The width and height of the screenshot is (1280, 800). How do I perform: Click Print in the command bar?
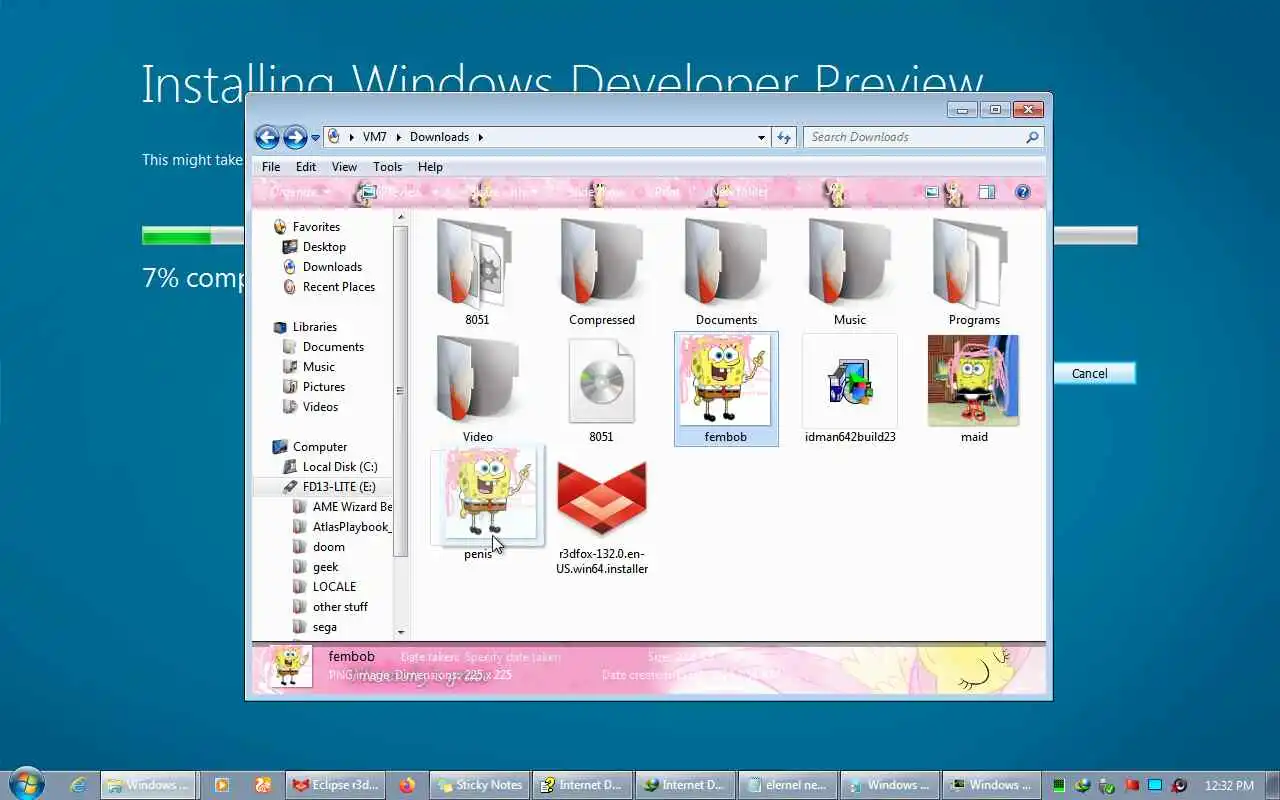click(x=667, y=192)
